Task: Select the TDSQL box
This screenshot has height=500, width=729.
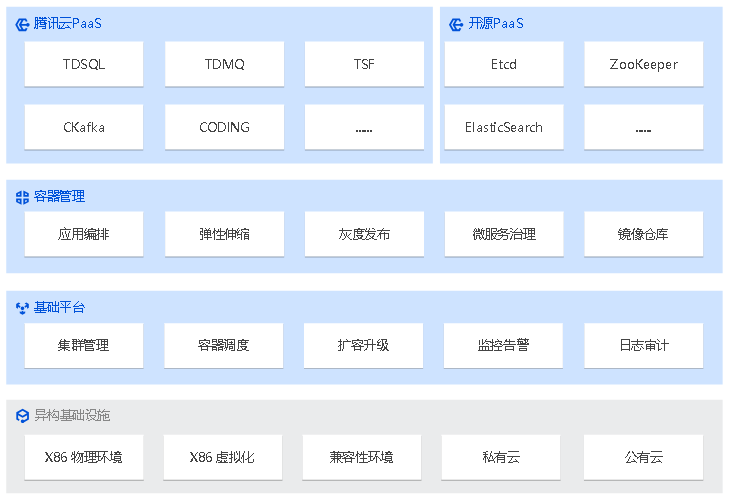Action: tap(84, 64)
